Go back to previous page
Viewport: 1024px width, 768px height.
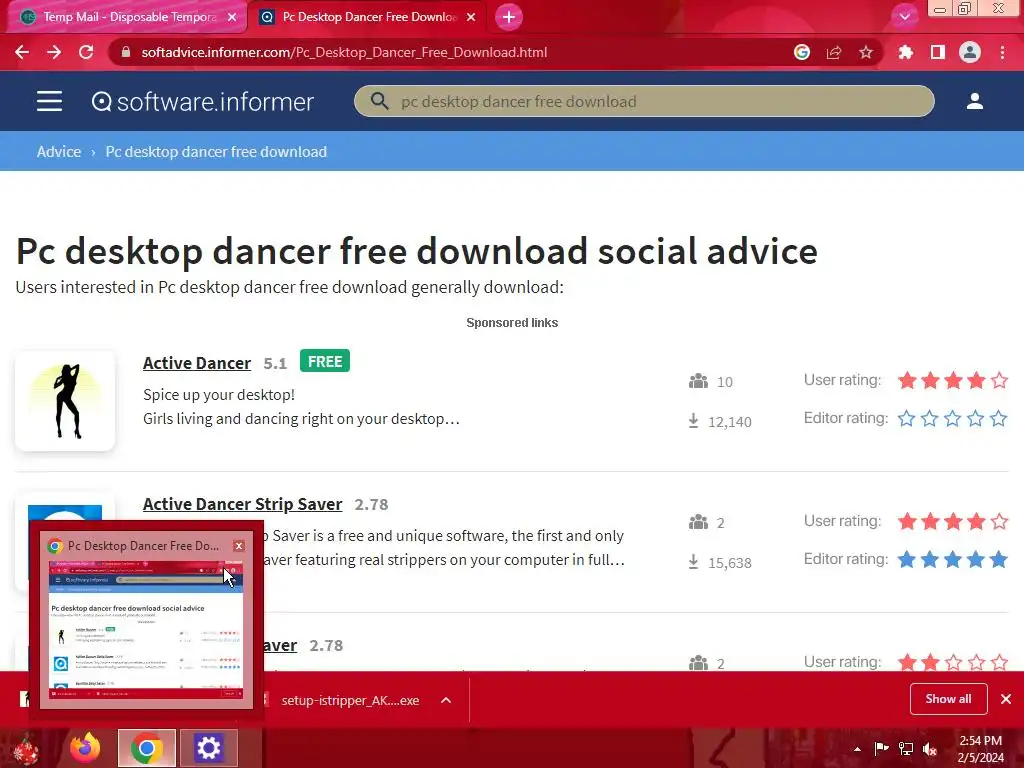(x=22, y=52)
